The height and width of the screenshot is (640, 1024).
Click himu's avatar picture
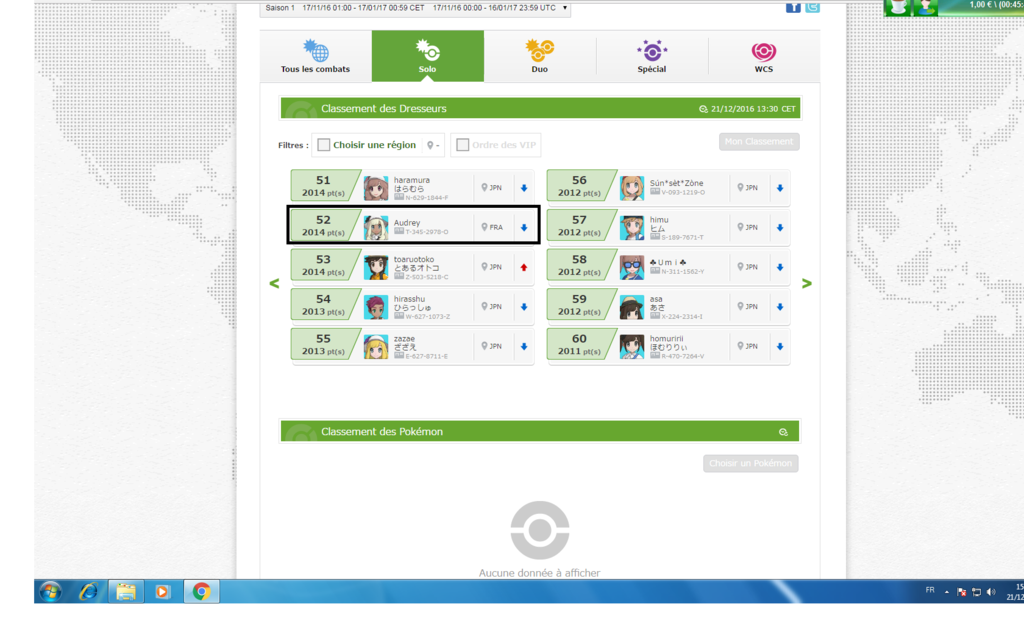(632, 228)
